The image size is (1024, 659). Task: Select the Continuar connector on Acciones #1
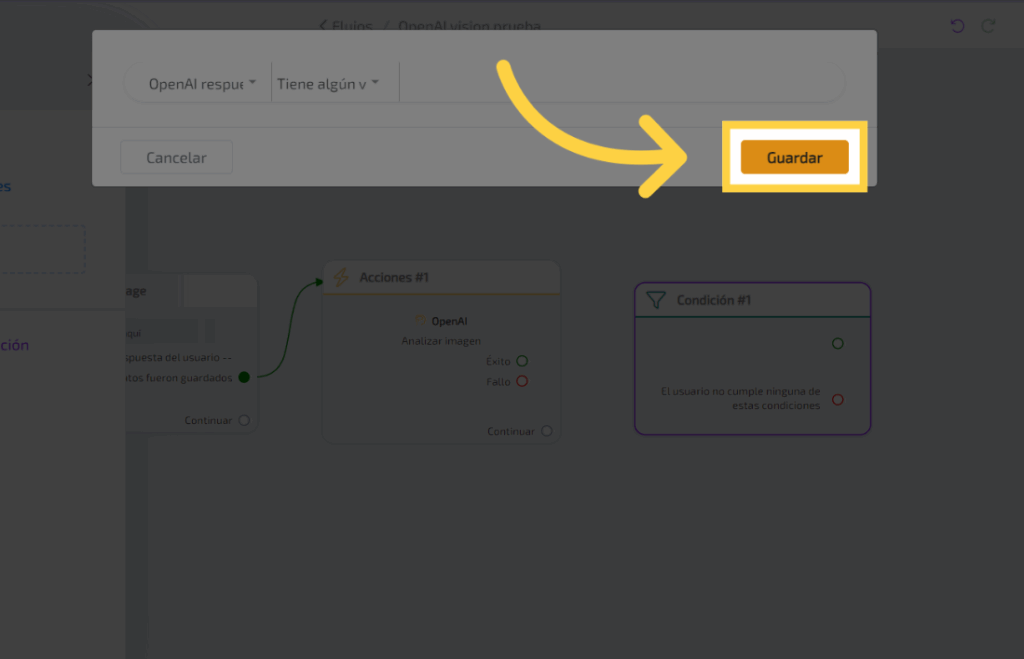546,431
